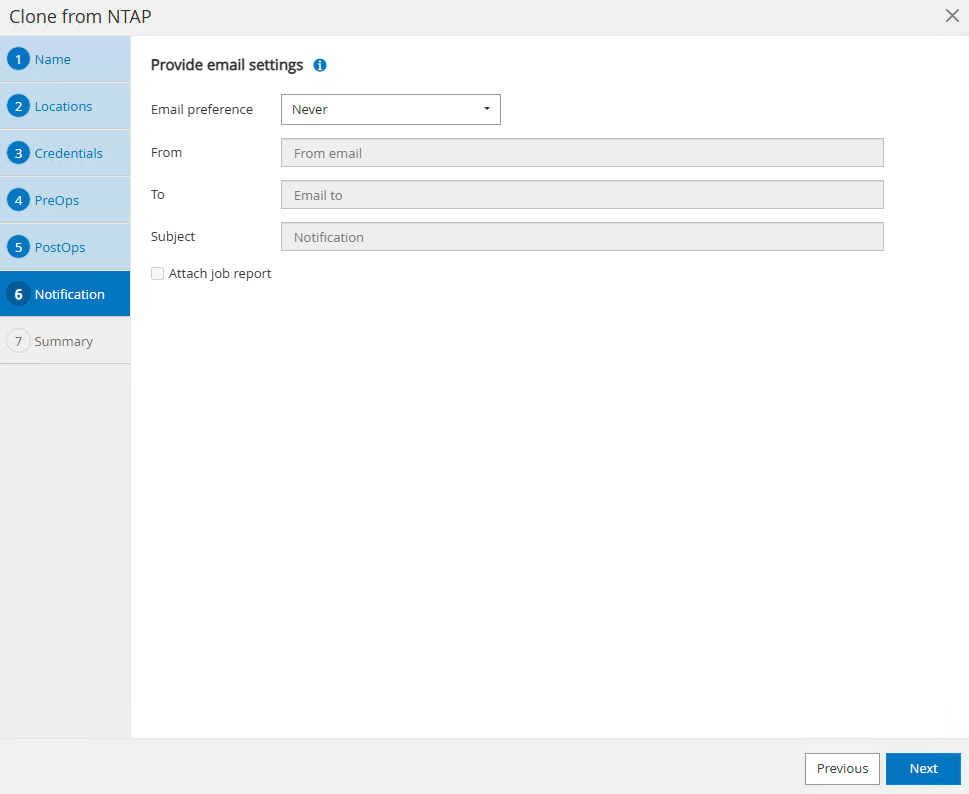Click the blue info icon beside email settings
The width and height of the screenshot is (969, 794).
coord(320,65)
